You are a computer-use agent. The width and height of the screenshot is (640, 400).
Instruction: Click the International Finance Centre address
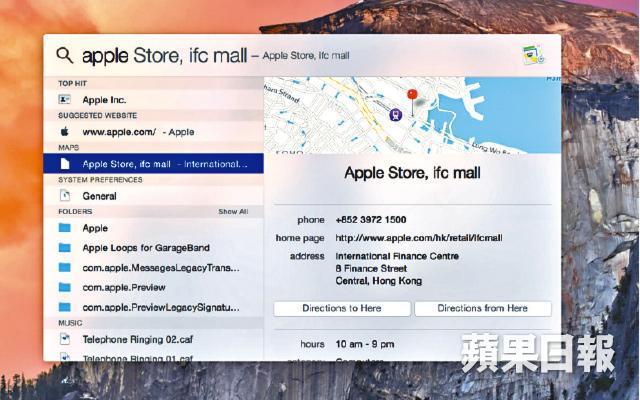[x=397, y=269]
